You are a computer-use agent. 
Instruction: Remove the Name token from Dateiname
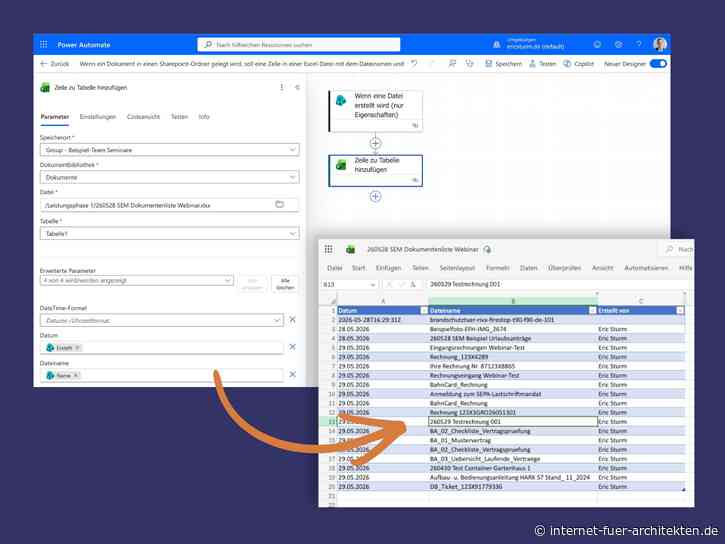point(76,375)
